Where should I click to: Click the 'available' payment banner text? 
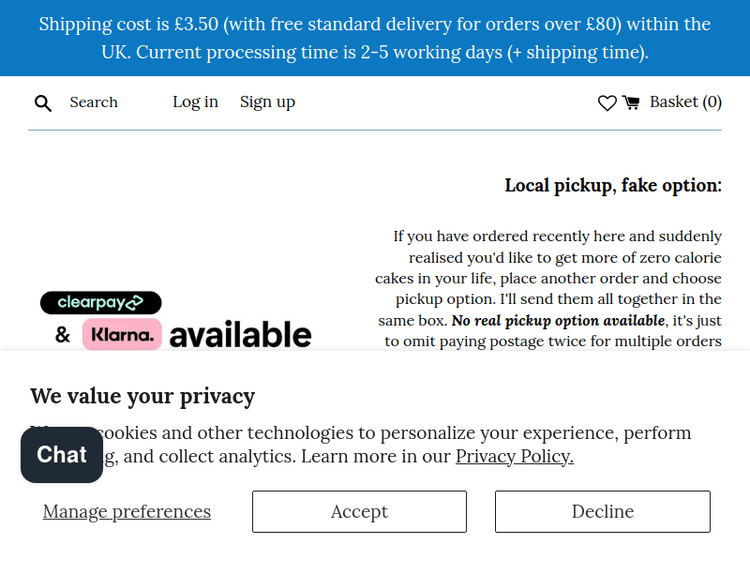tap(240, 335)
